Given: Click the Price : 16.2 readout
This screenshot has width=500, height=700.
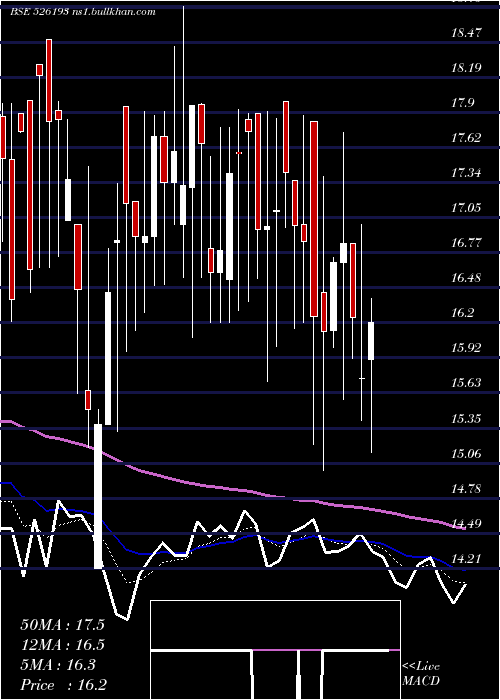Looking at the screenshot, I should pyautogui.click(x=64, y=684).
